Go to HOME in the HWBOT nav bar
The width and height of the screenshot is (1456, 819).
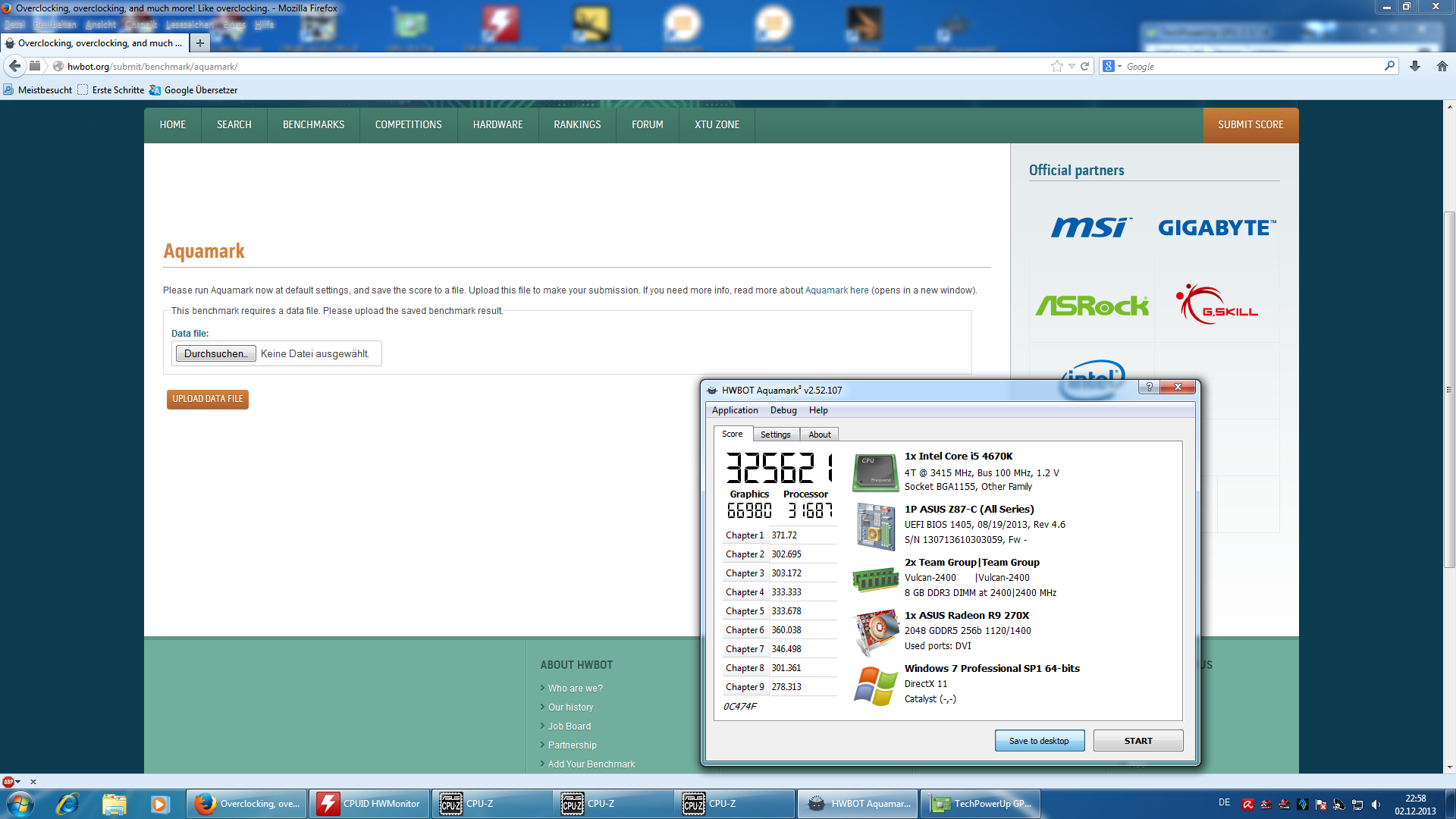[172, 125]
